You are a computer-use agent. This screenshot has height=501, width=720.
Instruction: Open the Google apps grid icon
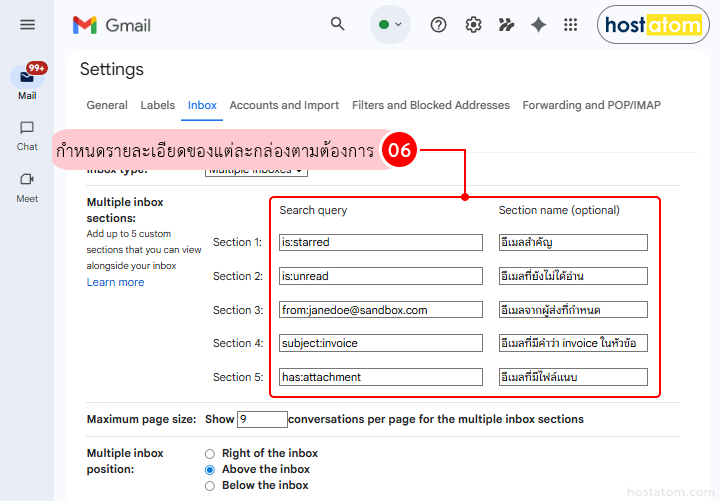point(570,24)
